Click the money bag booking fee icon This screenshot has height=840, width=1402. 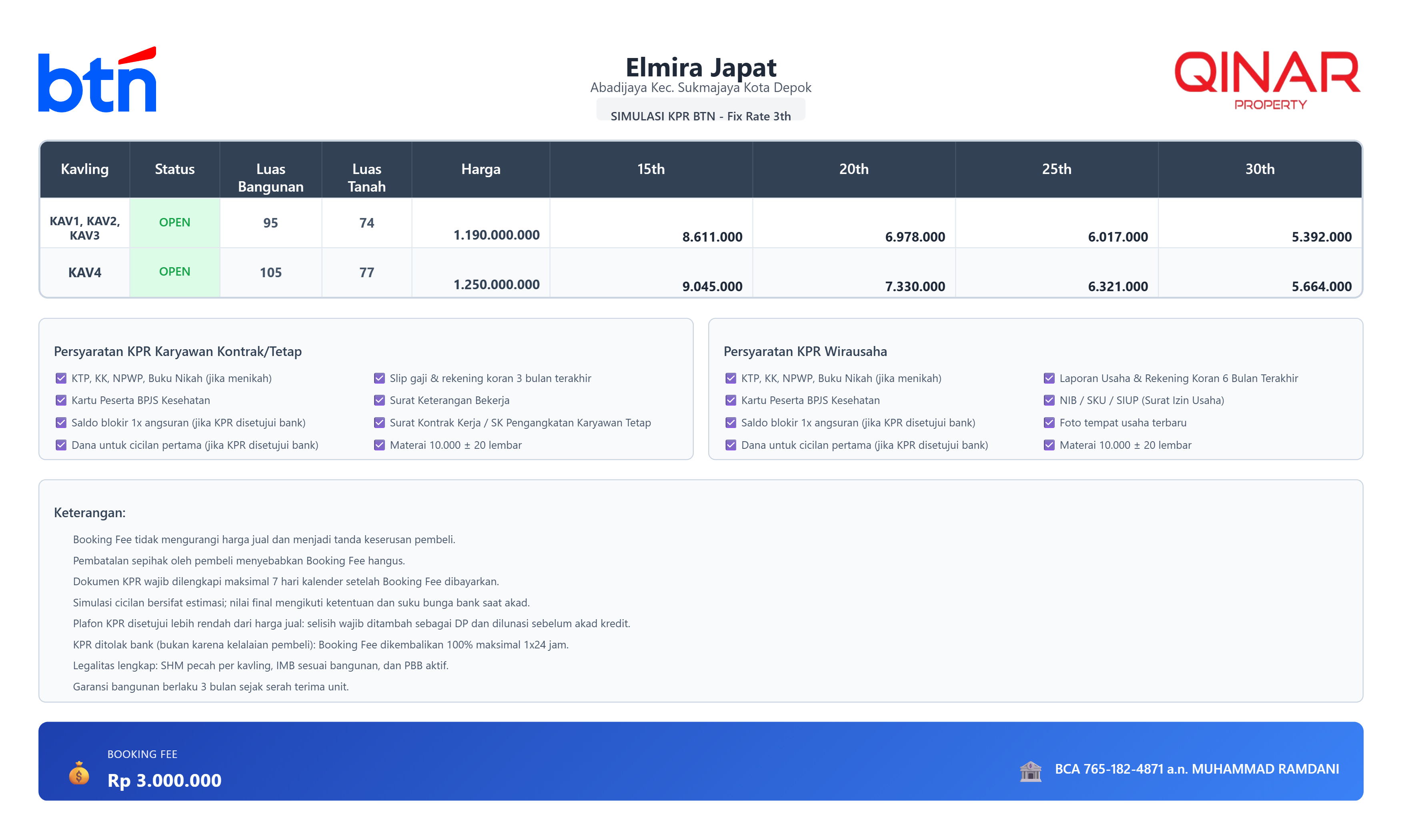pyautogui.click(x=79, y=773)
